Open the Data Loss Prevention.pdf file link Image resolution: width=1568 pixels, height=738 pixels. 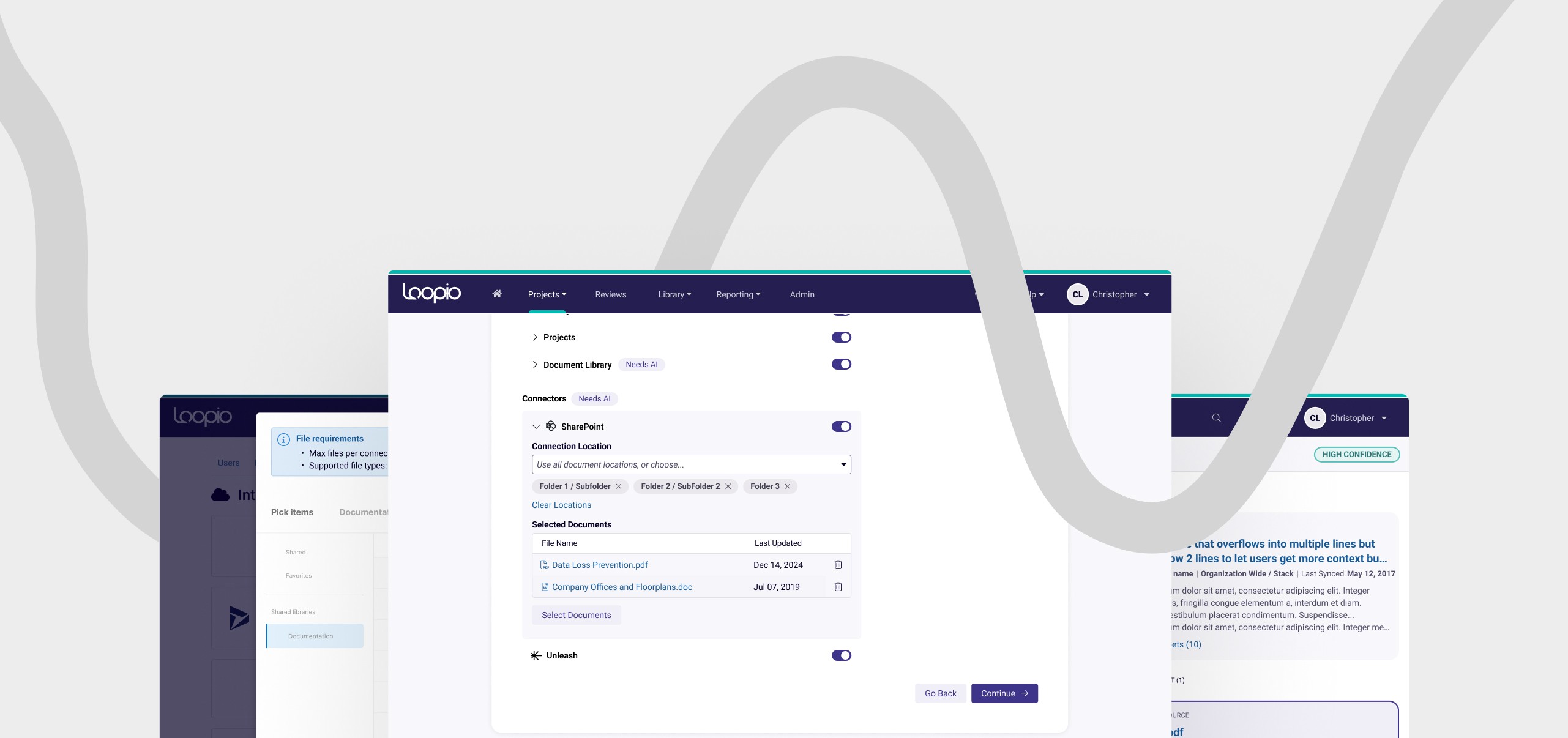(x=600, y=565)
